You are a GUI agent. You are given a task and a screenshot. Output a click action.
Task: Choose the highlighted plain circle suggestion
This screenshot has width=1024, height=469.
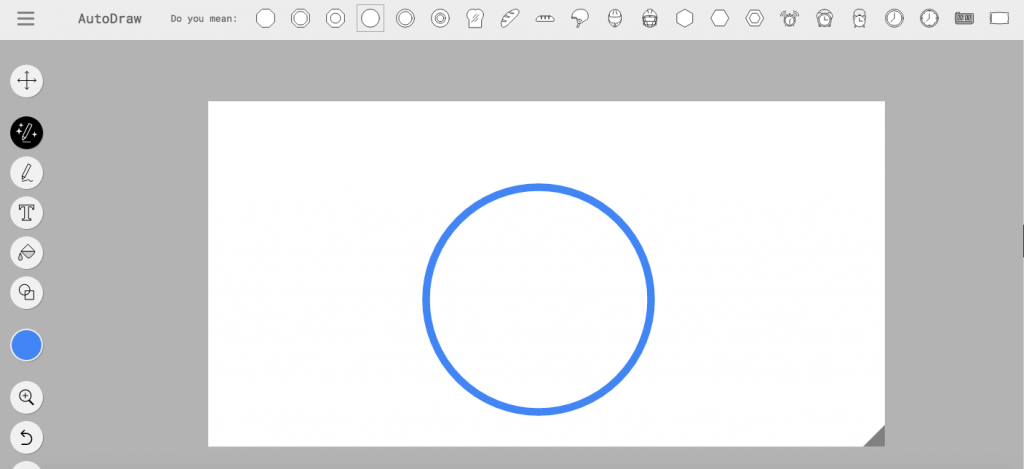coord(370,18)
